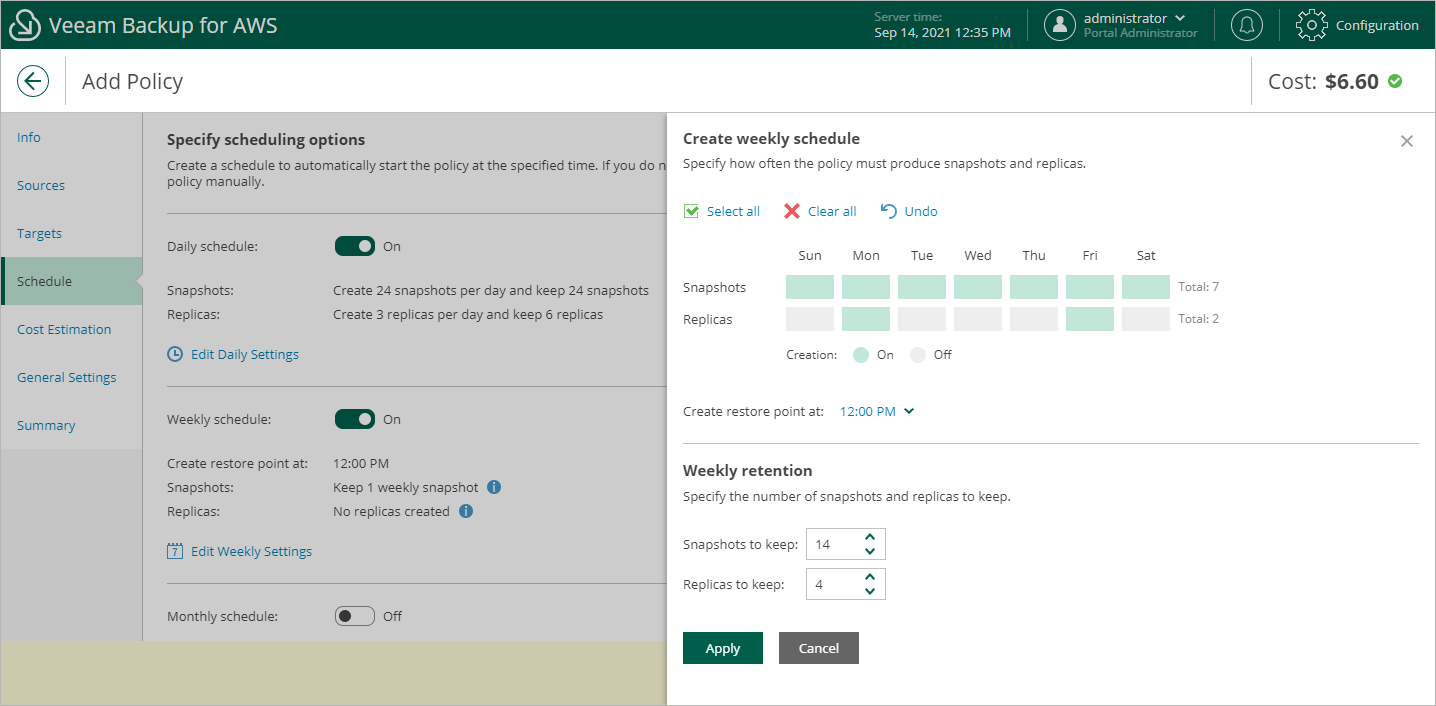
Task: Click the back arrow icon
Action: [33, 81]
